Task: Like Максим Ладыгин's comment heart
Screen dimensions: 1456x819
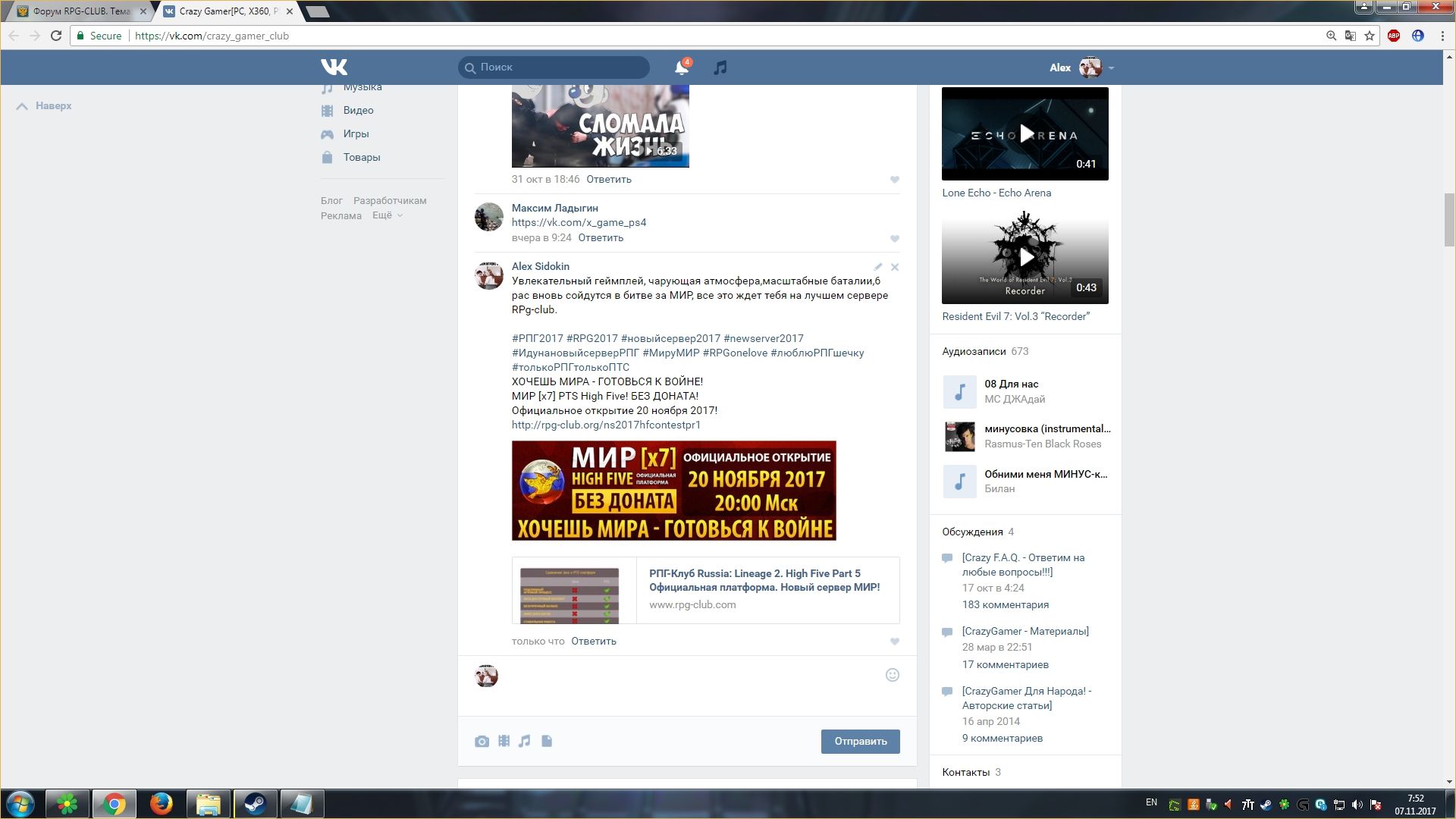Action: [x=894, y=239]
